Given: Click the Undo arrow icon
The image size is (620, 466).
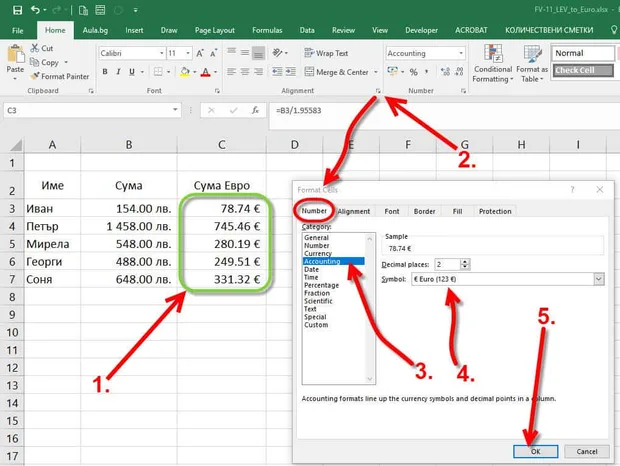Looking at the screenshot, I should (x=36, y=9).
